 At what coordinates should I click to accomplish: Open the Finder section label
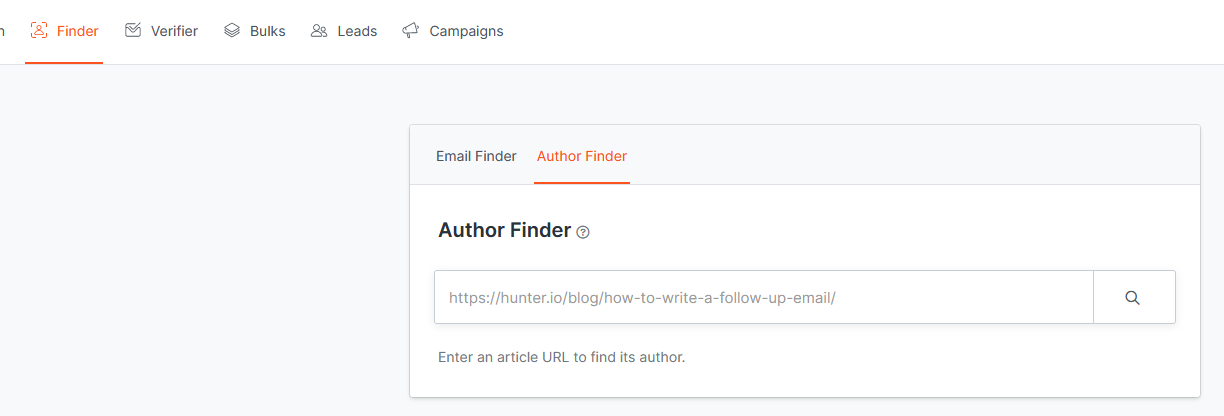(x=78, y=31)
